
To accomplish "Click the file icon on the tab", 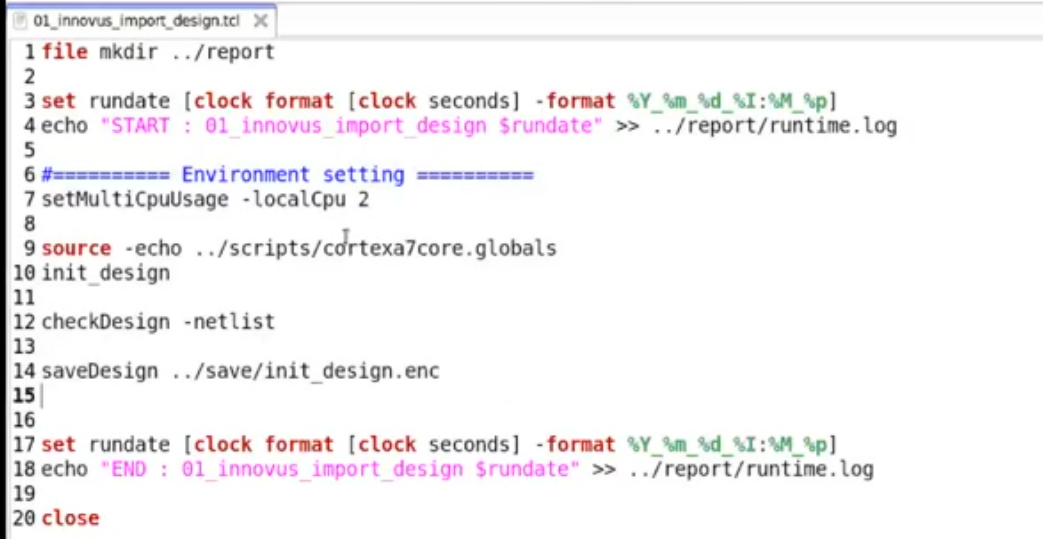I will point(22,21).
